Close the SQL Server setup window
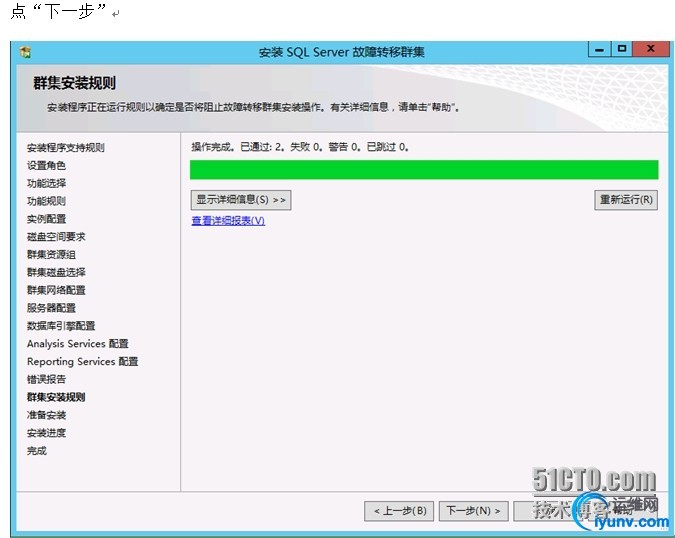675x538 pixels. [x=651, y=49]
